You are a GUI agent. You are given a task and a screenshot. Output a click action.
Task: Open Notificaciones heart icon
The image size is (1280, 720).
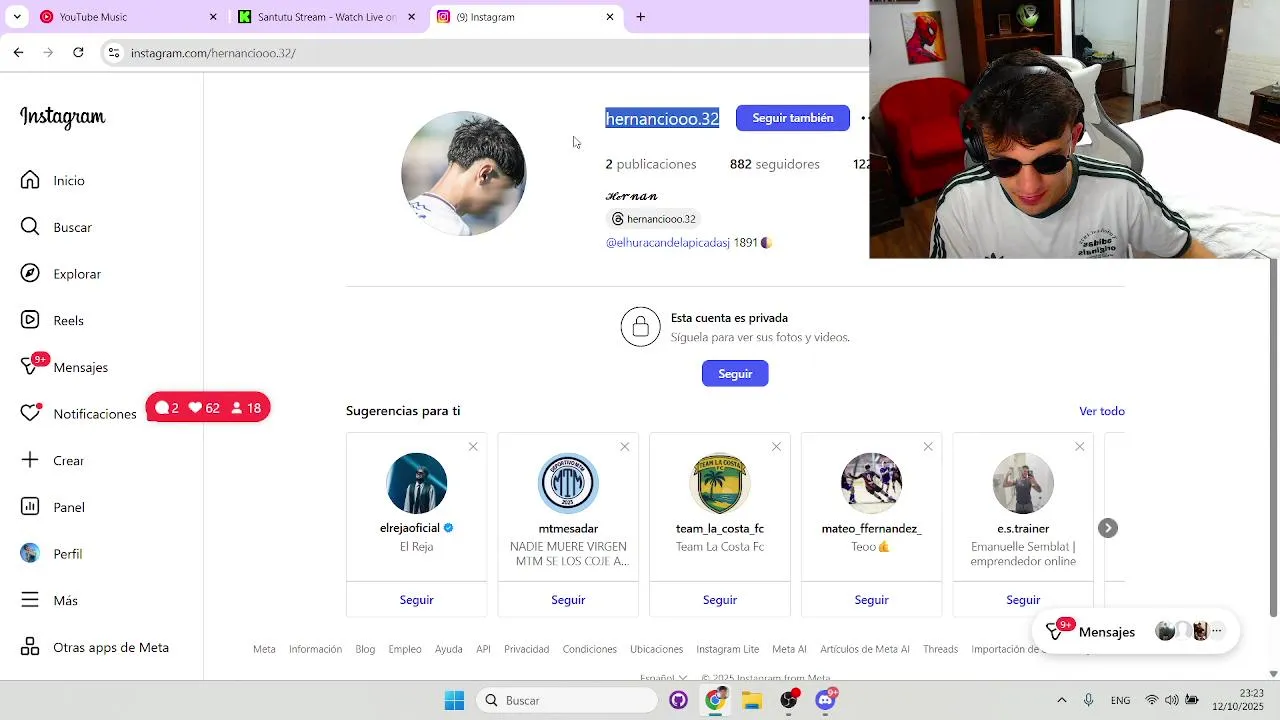click(31, 413)
